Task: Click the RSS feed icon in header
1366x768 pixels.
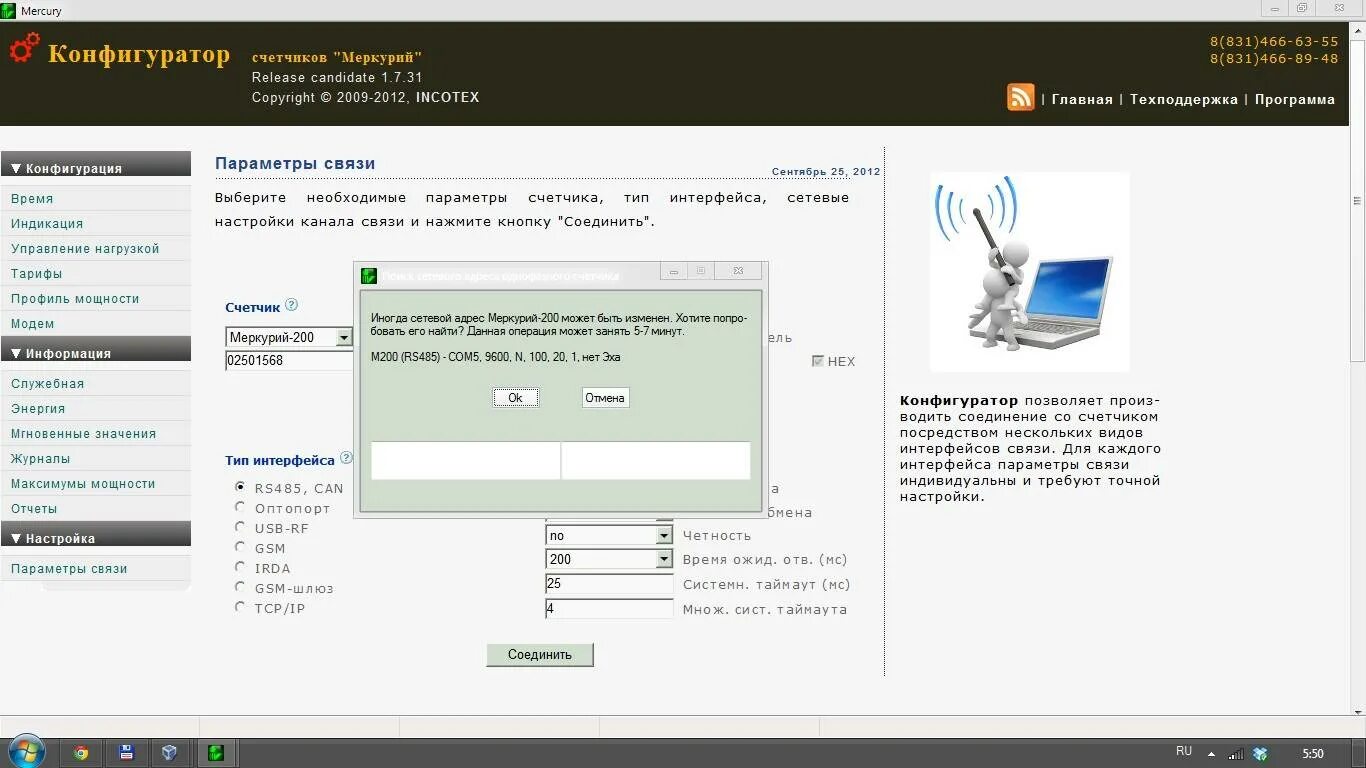Action: coord(1021,97)
